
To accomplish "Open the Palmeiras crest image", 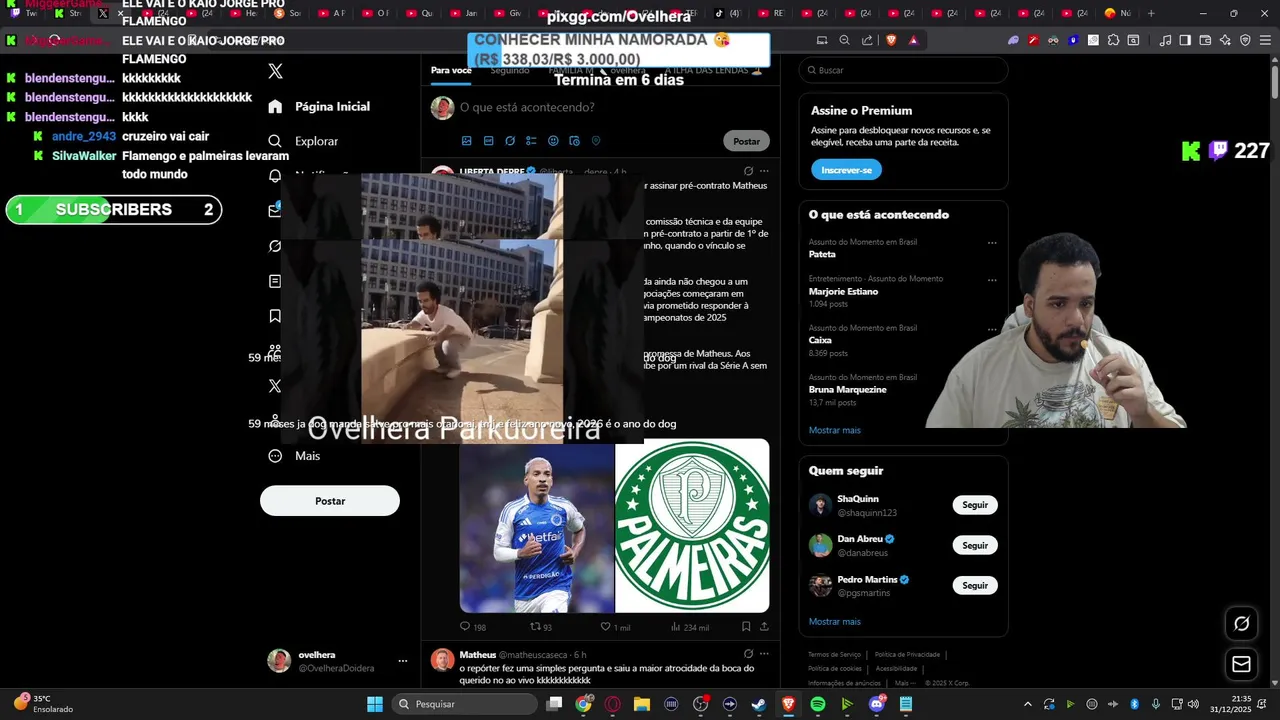I will pyautogui.click(x=692, y=528).
